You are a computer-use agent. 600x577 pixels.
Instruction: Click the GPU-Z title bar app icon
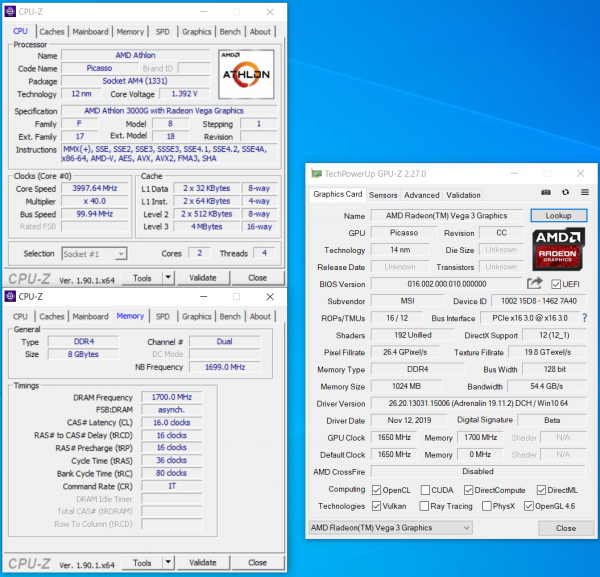pos(316,174)
